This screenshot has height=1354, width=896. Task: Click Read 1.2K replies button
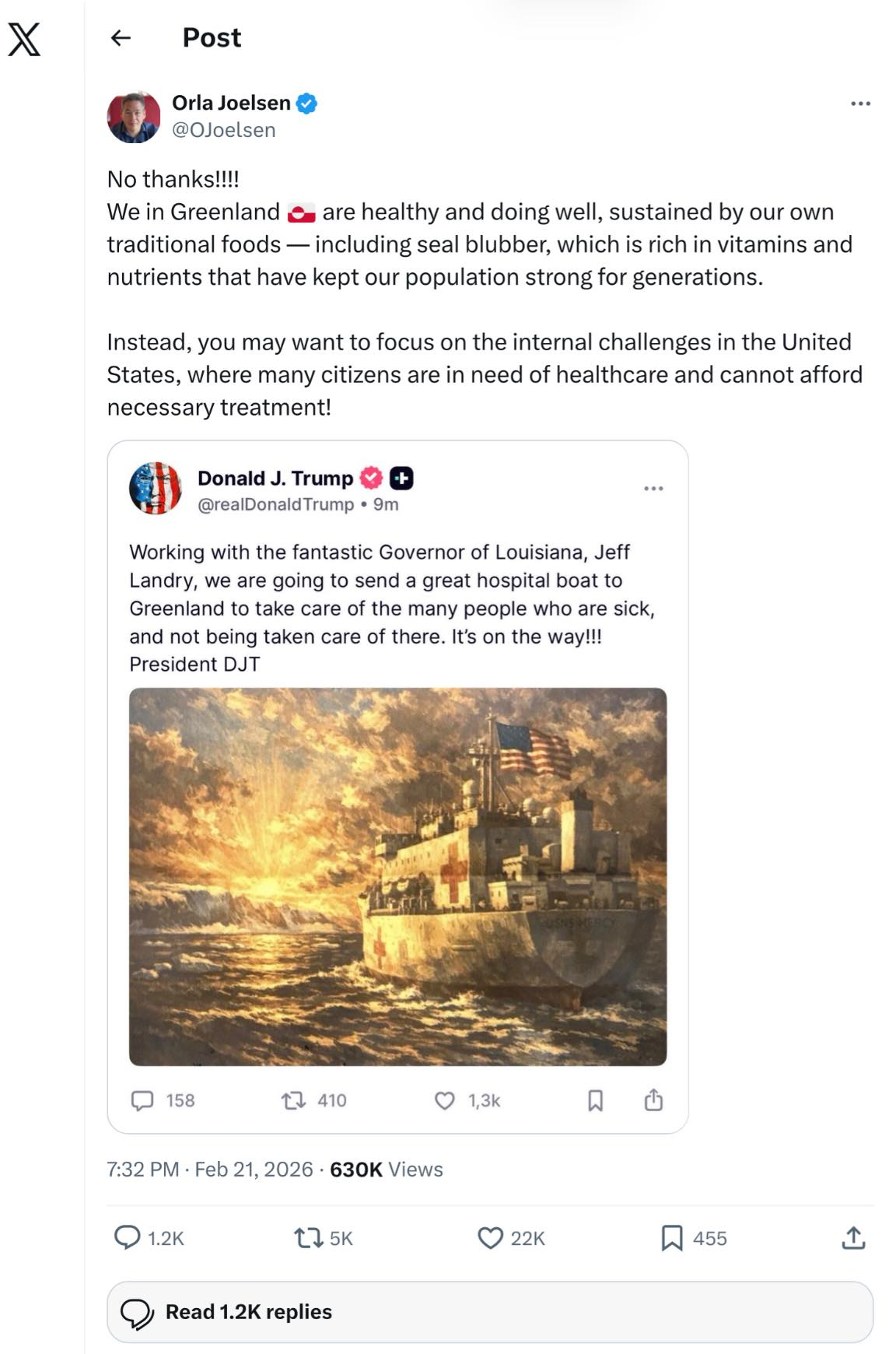pos(490,1312)
